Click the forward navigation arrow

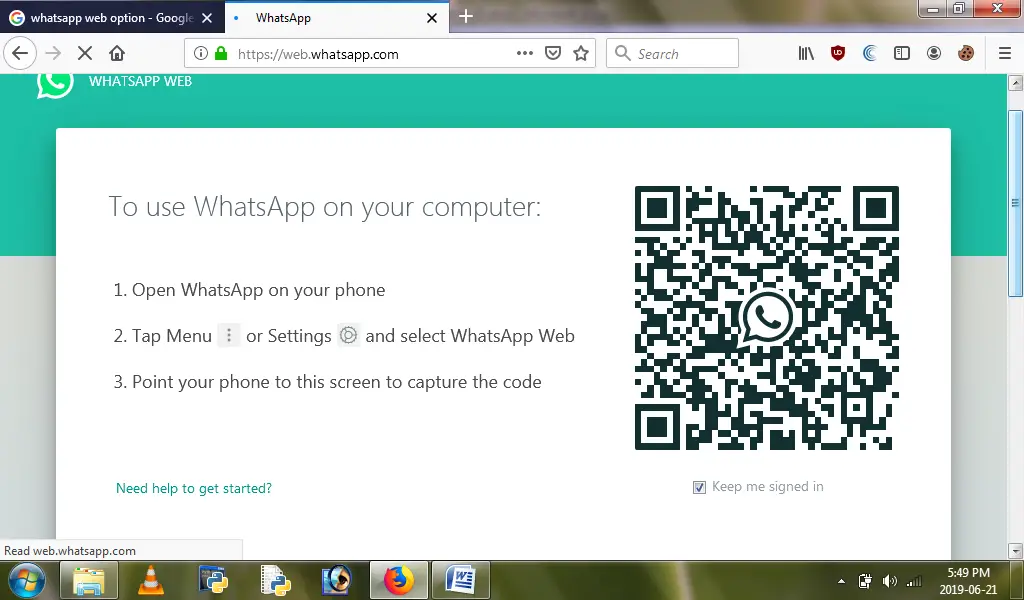click(x=54, y=54)
